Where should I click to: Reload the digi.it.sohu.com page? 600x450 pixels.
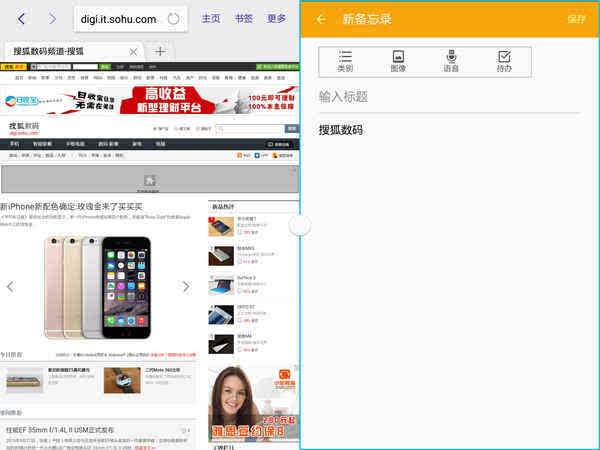tap(173, 18)
